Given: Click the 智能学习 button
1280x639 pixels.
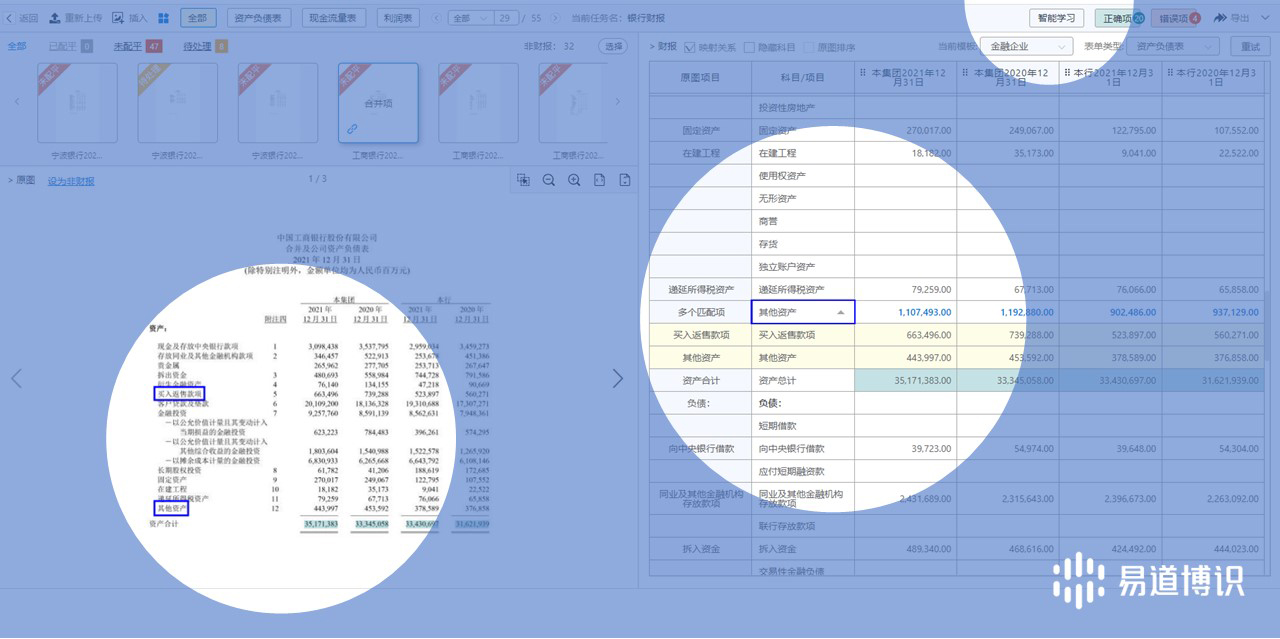Looking at the screenshot, I should coord(1056,18).
